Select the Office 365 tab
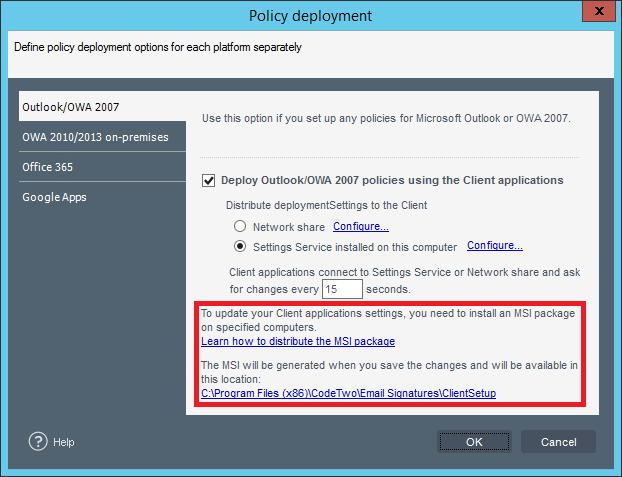Image resolution: width=622 pixels, height=477 pixels. pos(102,167)
